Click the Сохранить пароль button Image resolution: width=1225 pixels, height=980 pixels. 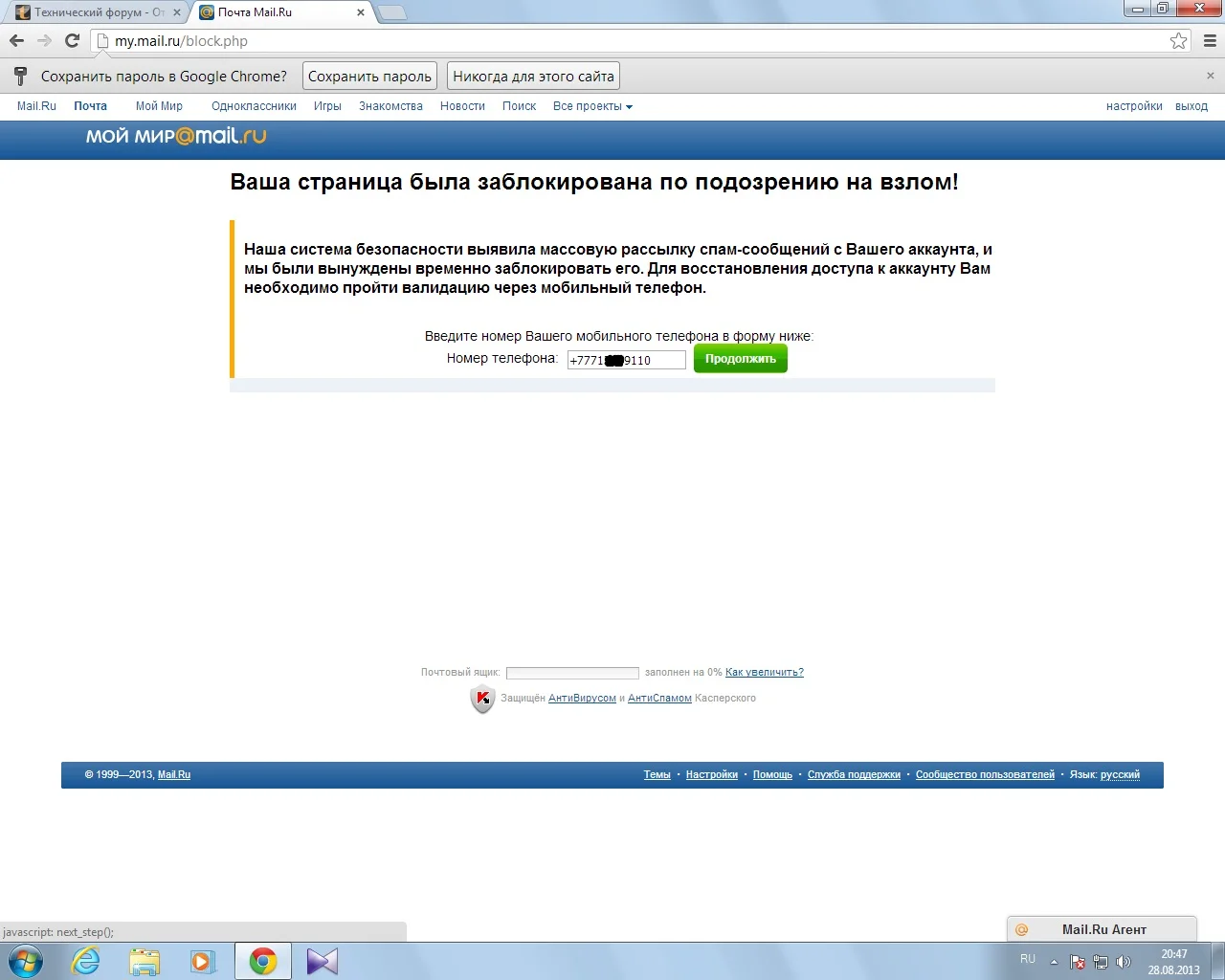coord(369,76)
